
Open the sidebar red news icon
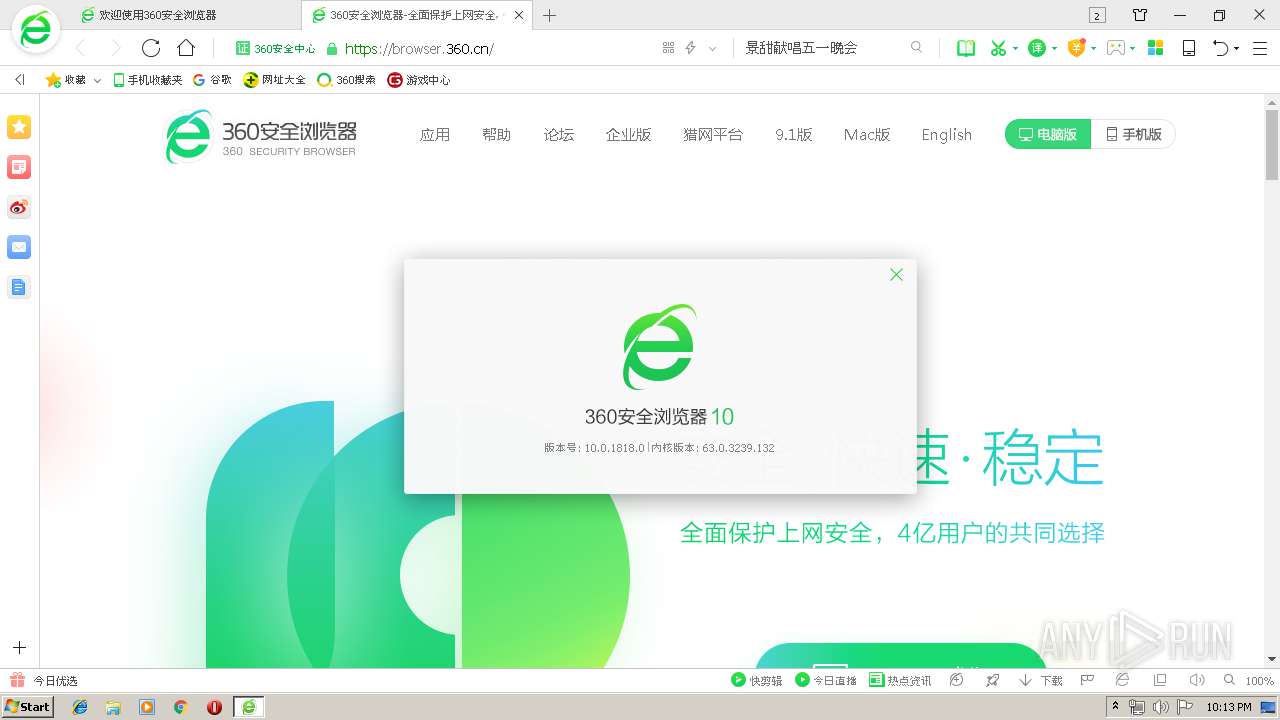19,167
